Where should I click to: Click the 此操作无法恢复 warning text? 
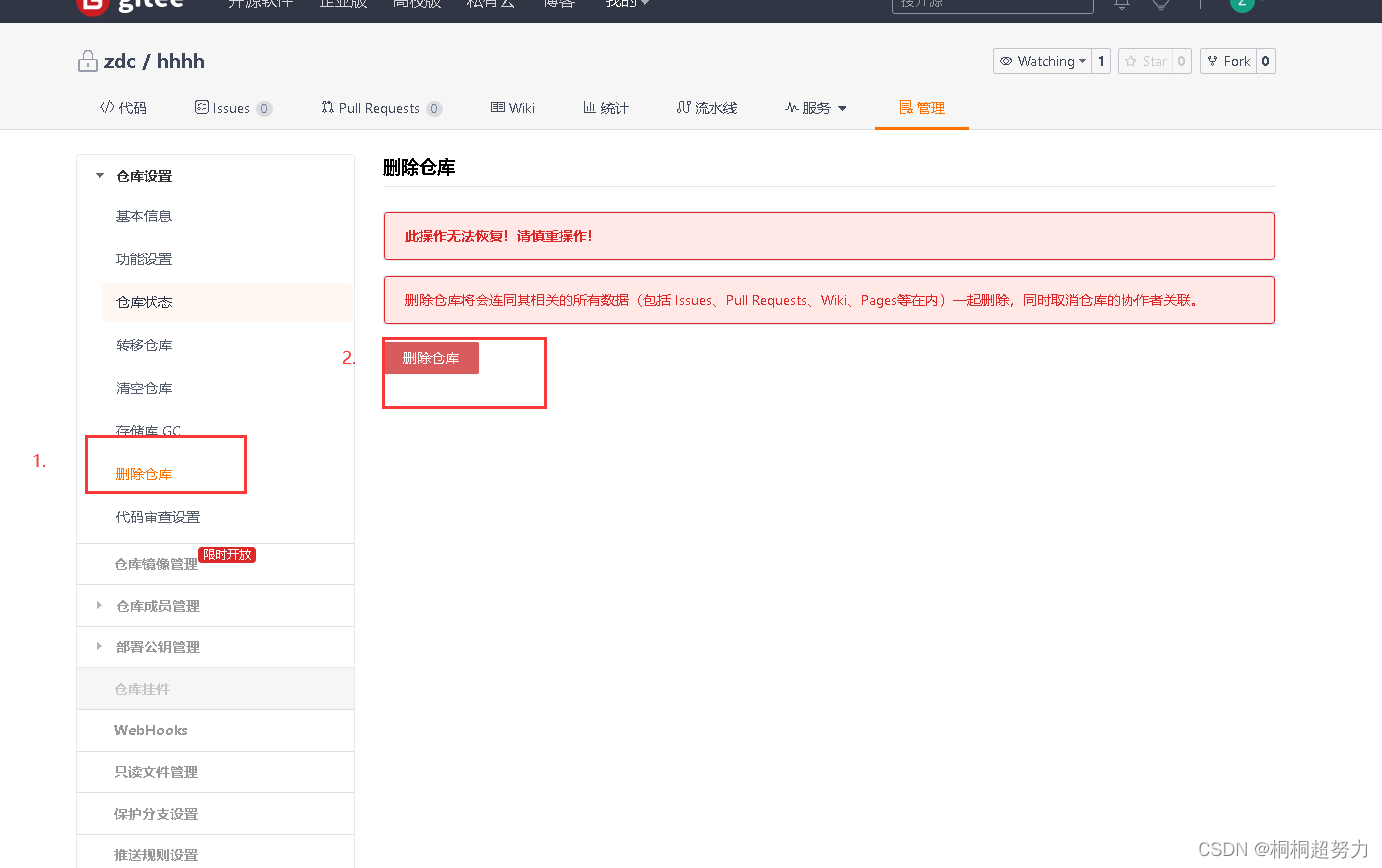(x=498, y=236)
